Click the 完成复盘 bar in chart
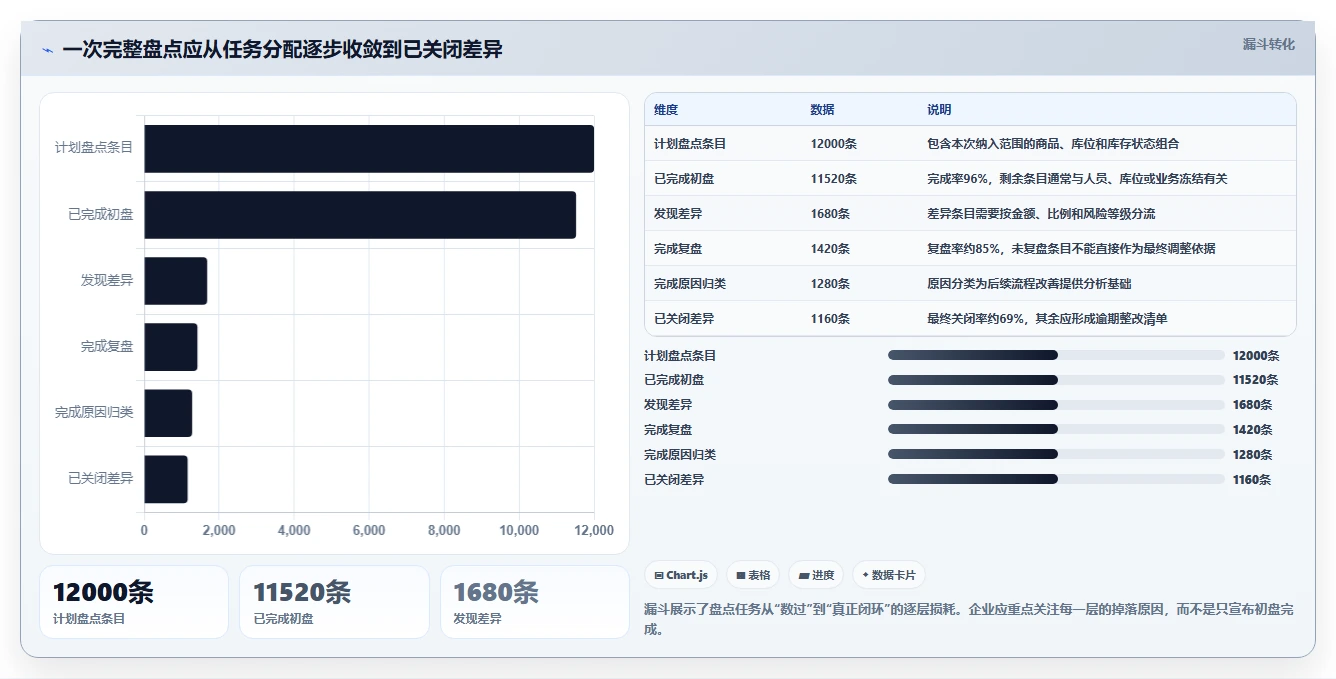 (x=171, y=347)
